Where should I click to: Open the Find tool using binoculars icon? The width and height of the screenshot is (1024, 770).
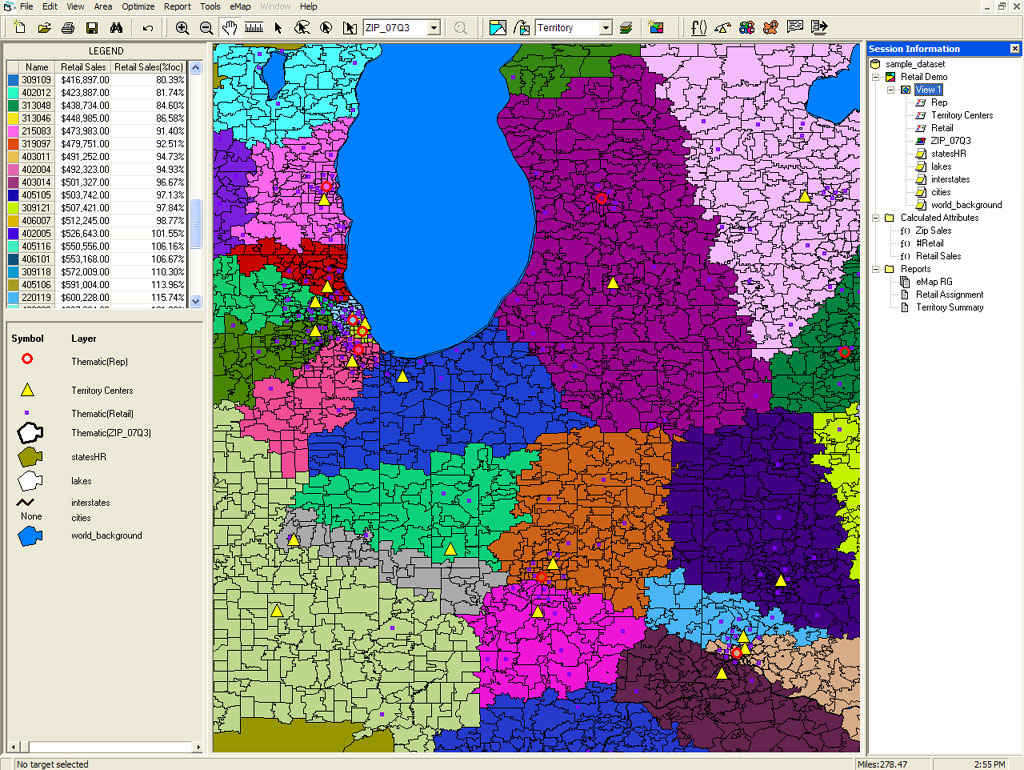(116, 27)
